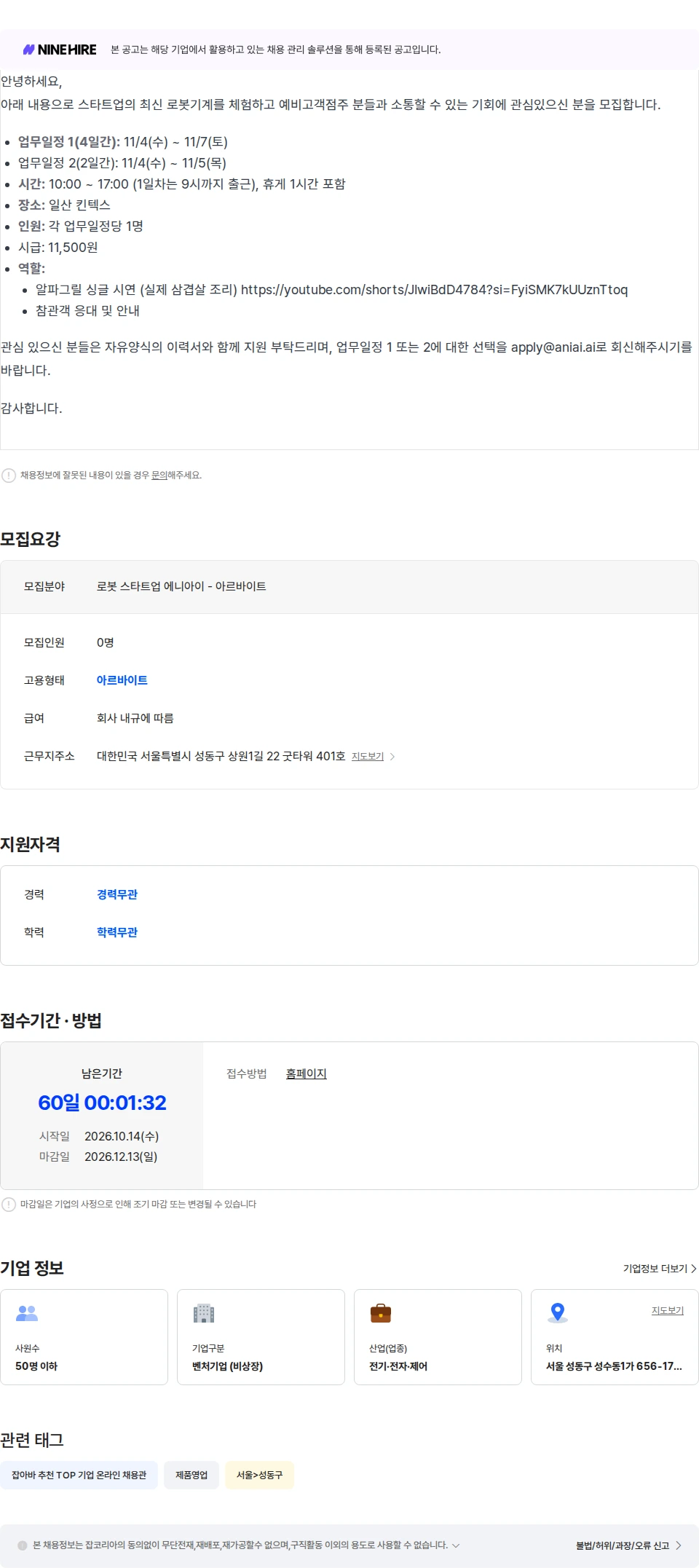Click the industry briefcase icon
This screenshot has width=699, height=1568.
pos(381,1313)
